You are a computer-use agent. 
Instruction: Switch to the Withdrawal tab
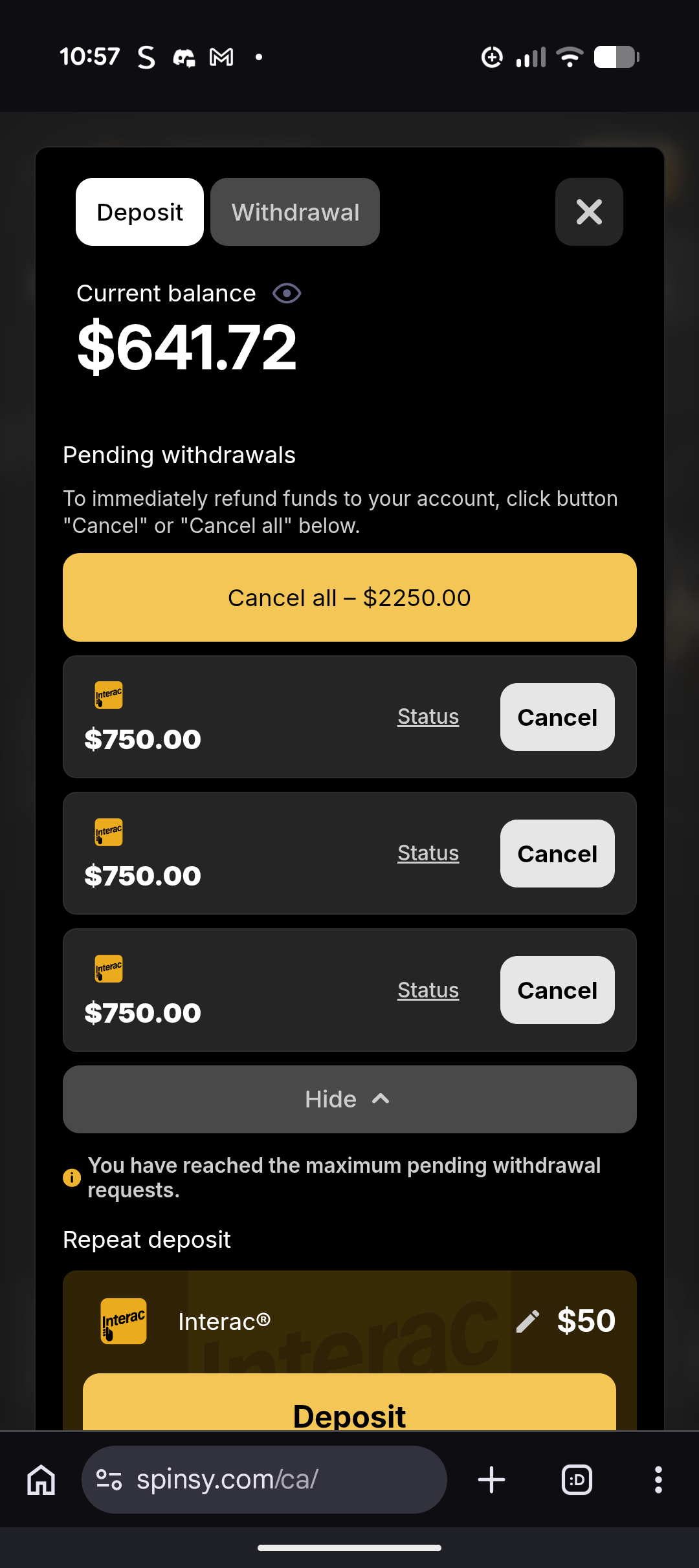click(295, 212)
